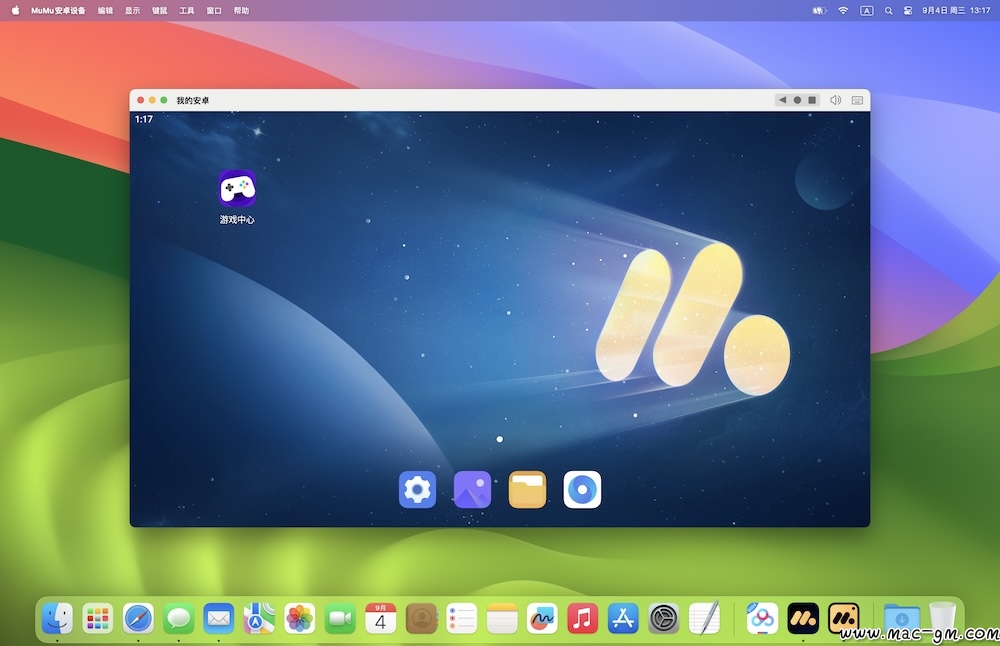Open Contacts from the Dock

tap(421, 618)
